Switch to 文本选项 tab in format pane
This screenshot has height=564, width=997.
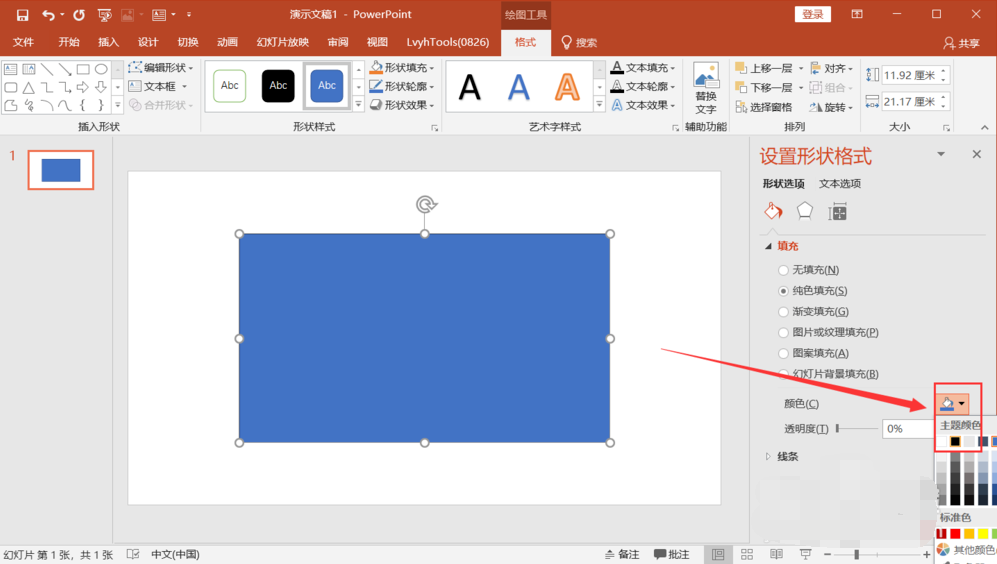(x=839, y=184)
